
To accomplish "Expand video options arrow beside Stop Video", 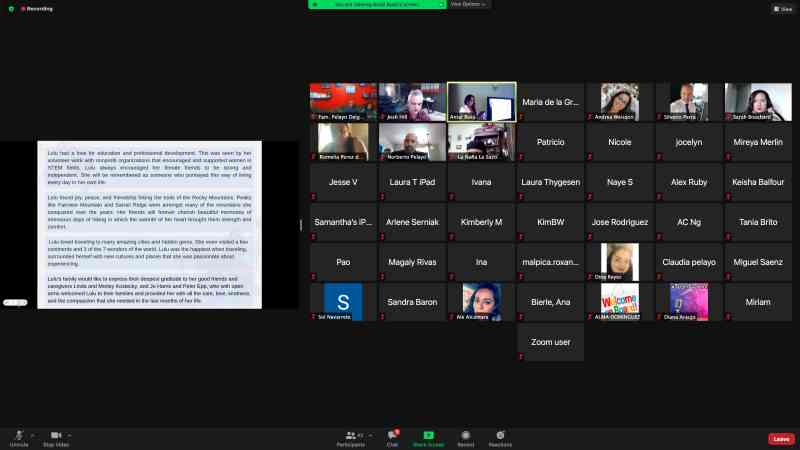I will point(73,435).
